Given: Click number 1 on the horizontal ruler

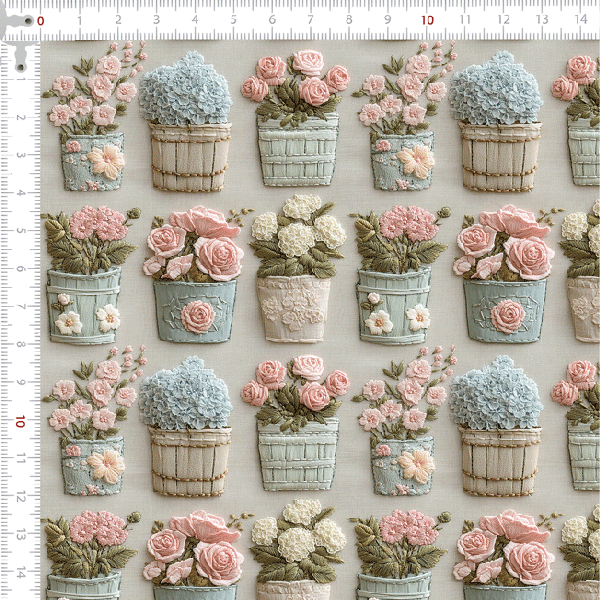Looking at the screenshot, I should pyautogui.click(x=79, y=20).
